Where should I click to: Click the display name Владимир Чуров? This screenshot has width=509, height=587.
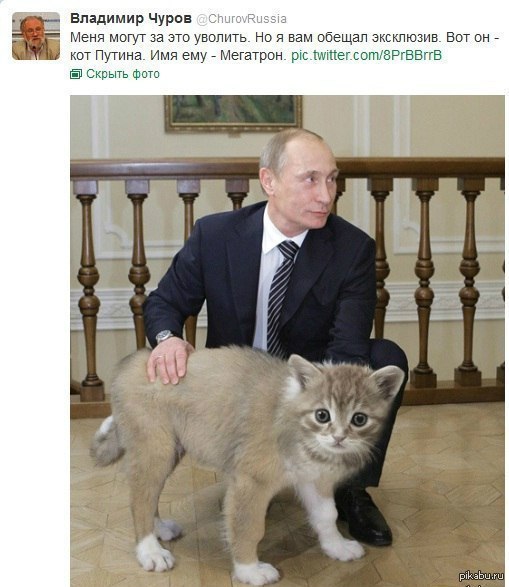[131, 18]
